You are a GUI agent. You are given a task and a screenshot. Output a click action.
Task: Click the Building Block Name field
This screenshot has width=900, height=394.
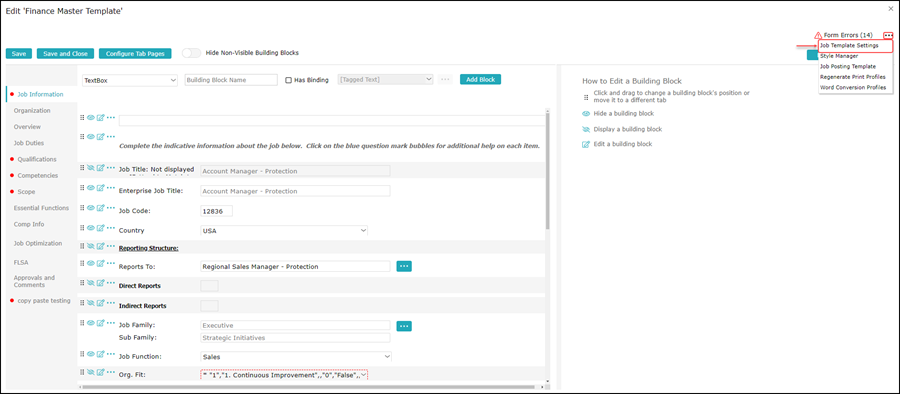pyautogui.click(x=231, y=80)
